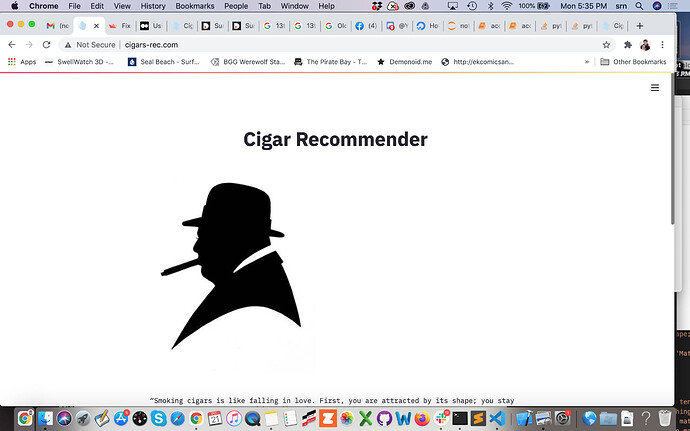Switch to the Gmail tab

coord(58,26)
